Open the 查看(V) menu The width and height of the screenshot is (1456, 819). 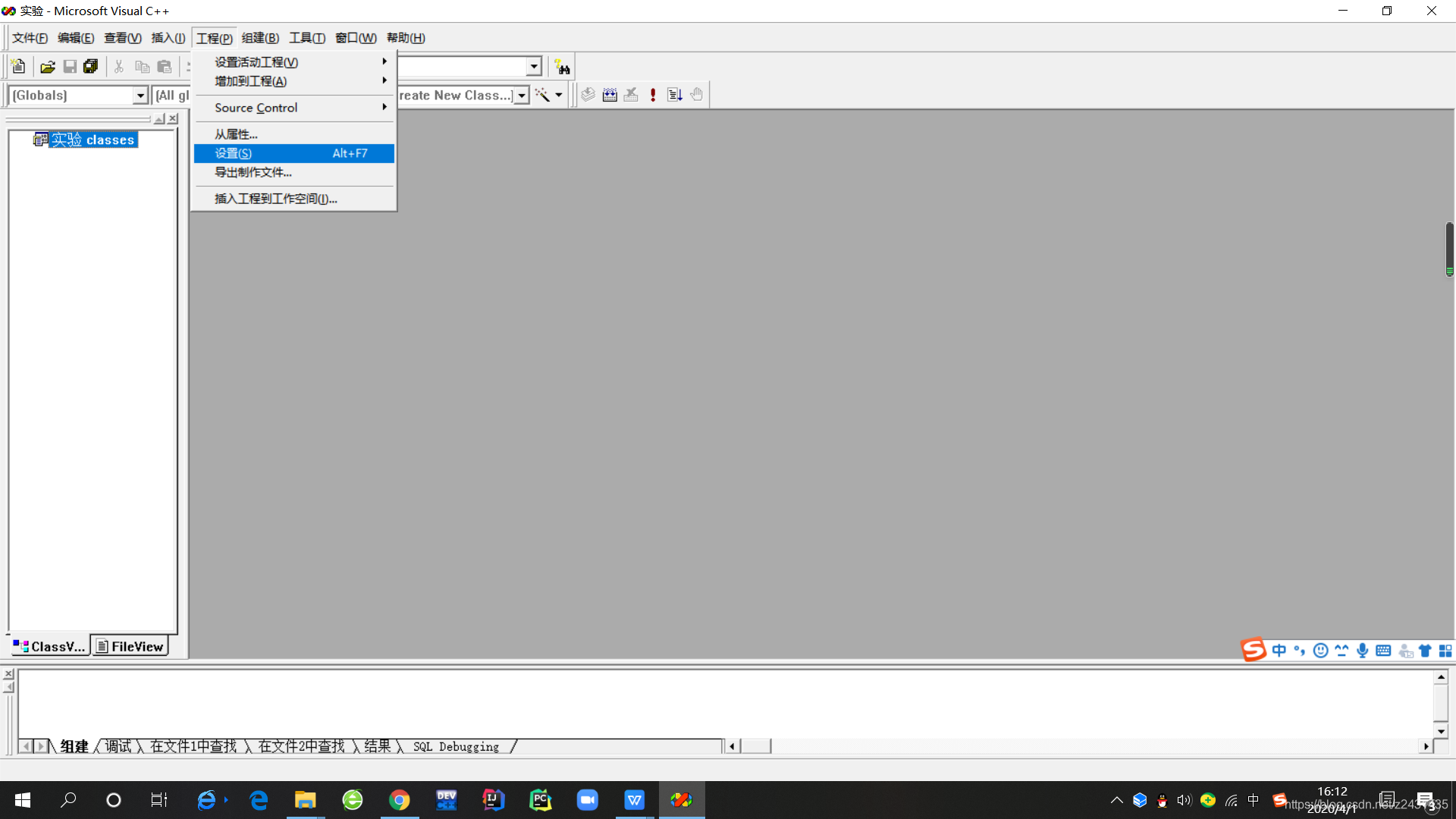pos(123,38)
